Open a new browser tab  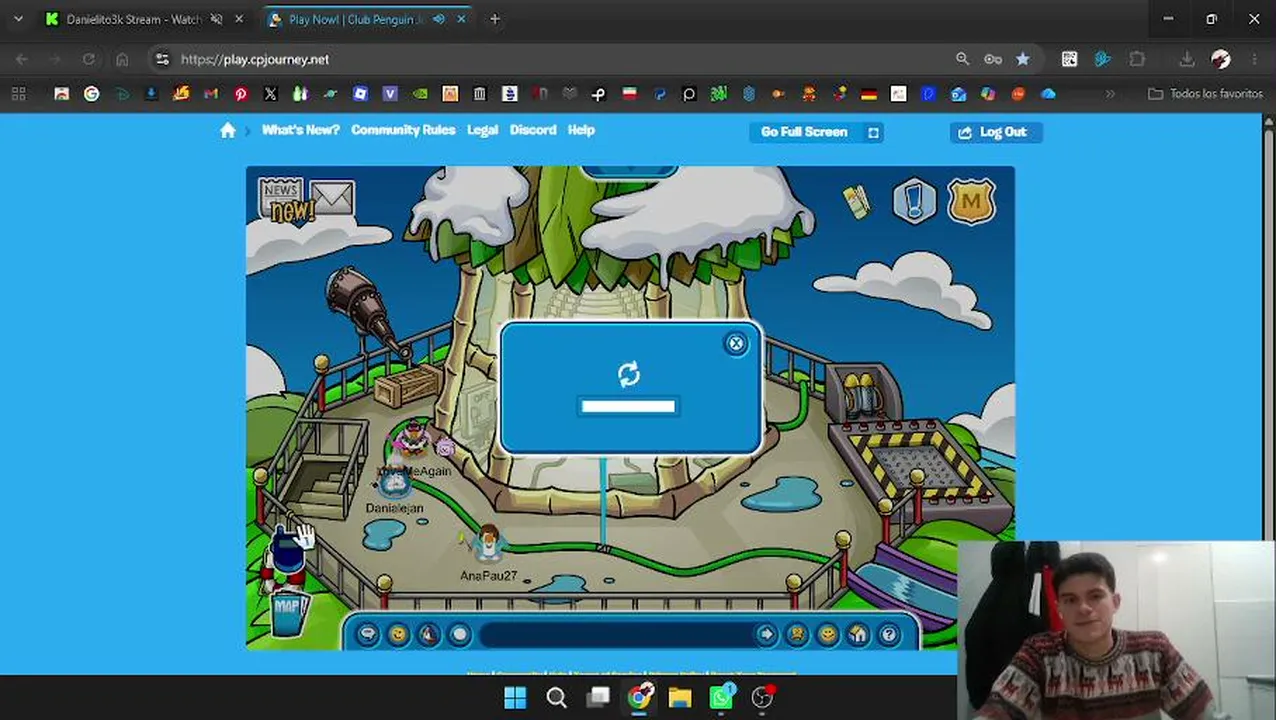coord(494,19)
